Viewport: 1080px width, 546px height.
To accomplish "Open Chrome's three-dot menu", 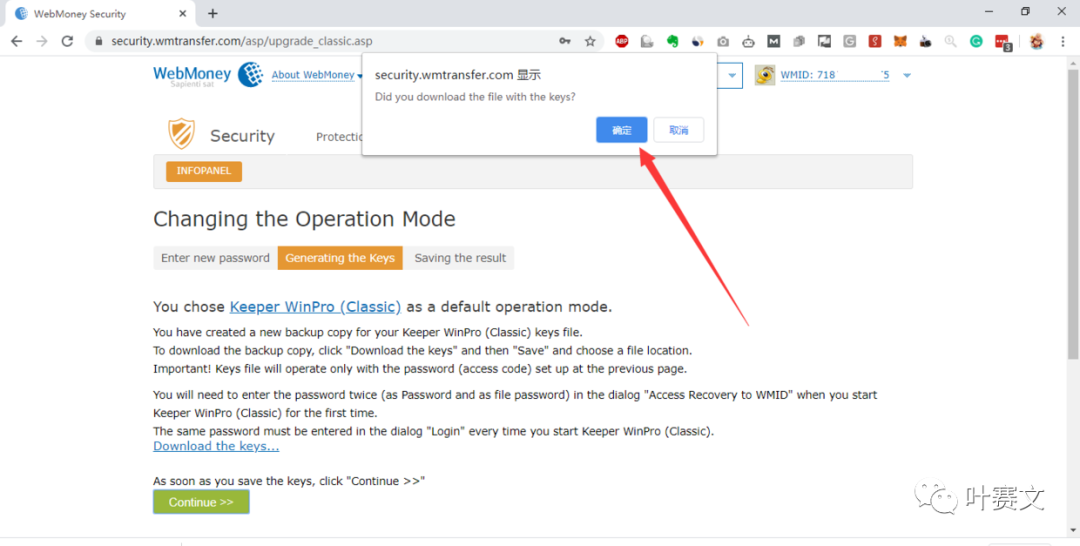I will (1062, 41).
